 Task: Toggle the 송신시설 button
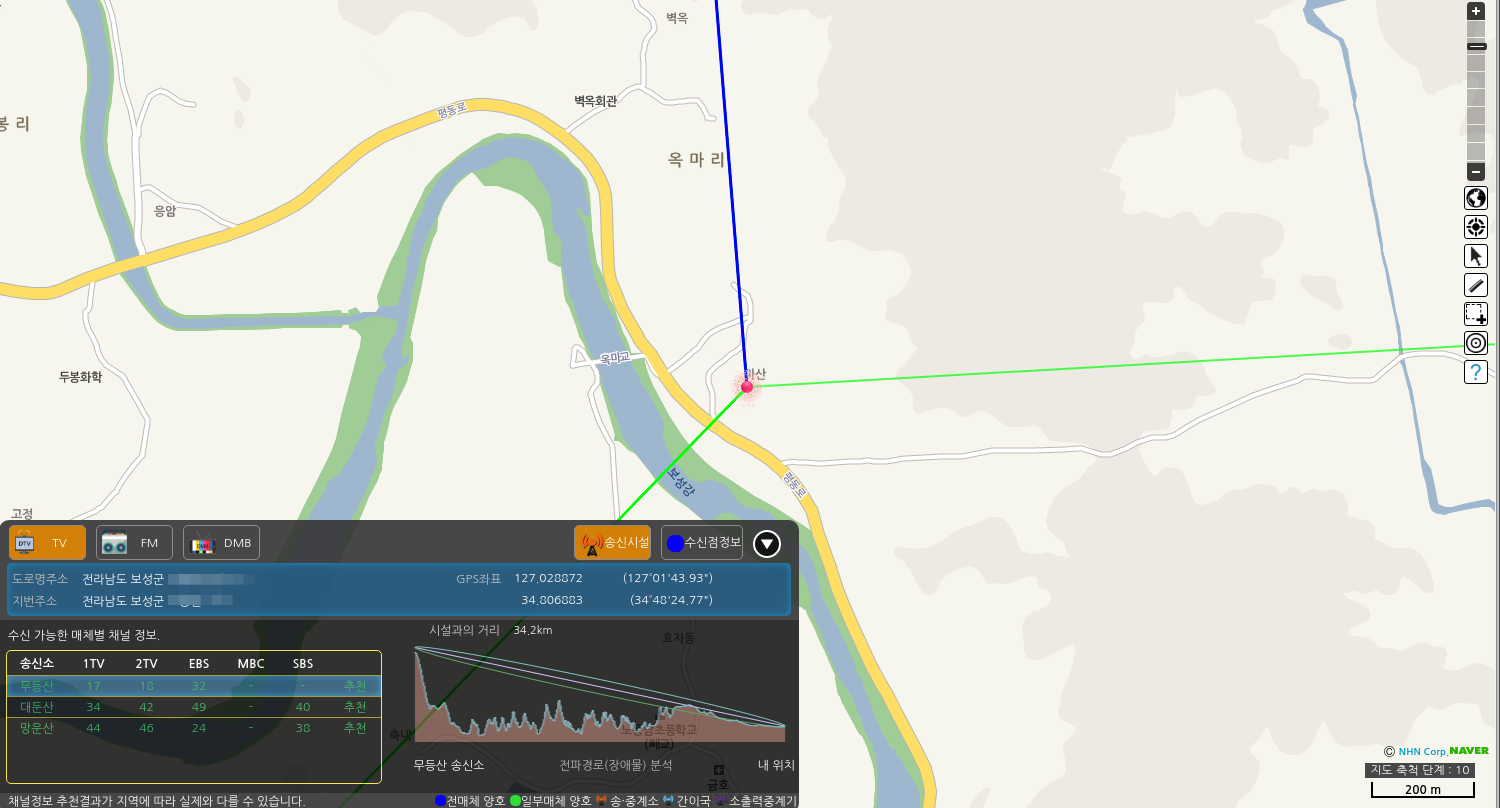point(613,543)
